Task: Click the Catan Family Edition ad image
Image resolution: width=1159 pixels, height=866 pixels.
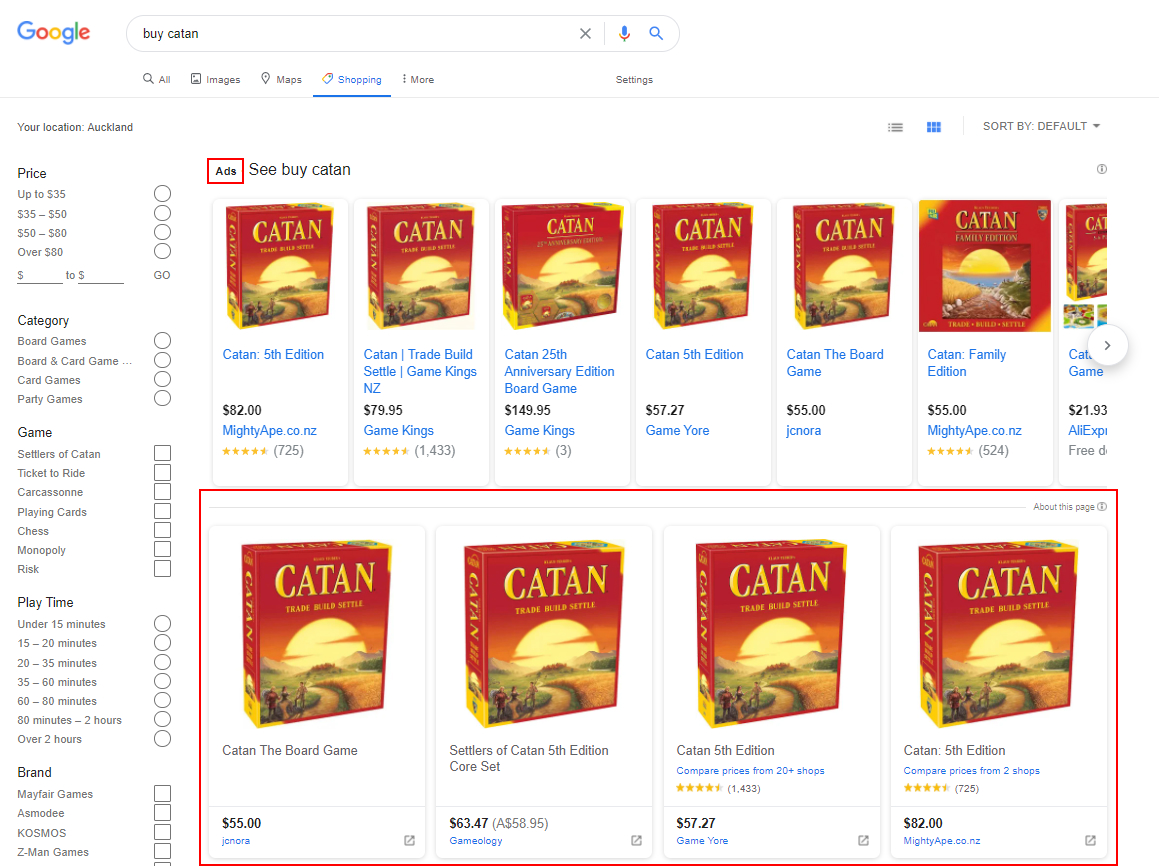Action: coord(985,266)
